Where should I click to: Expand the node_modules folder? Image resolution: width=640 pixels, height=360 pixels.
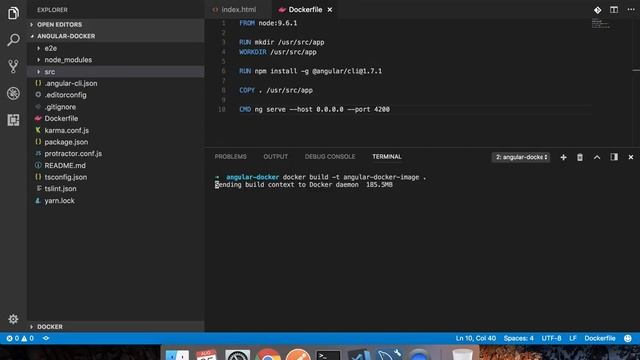pyautogui.click(x=116, y=60)
